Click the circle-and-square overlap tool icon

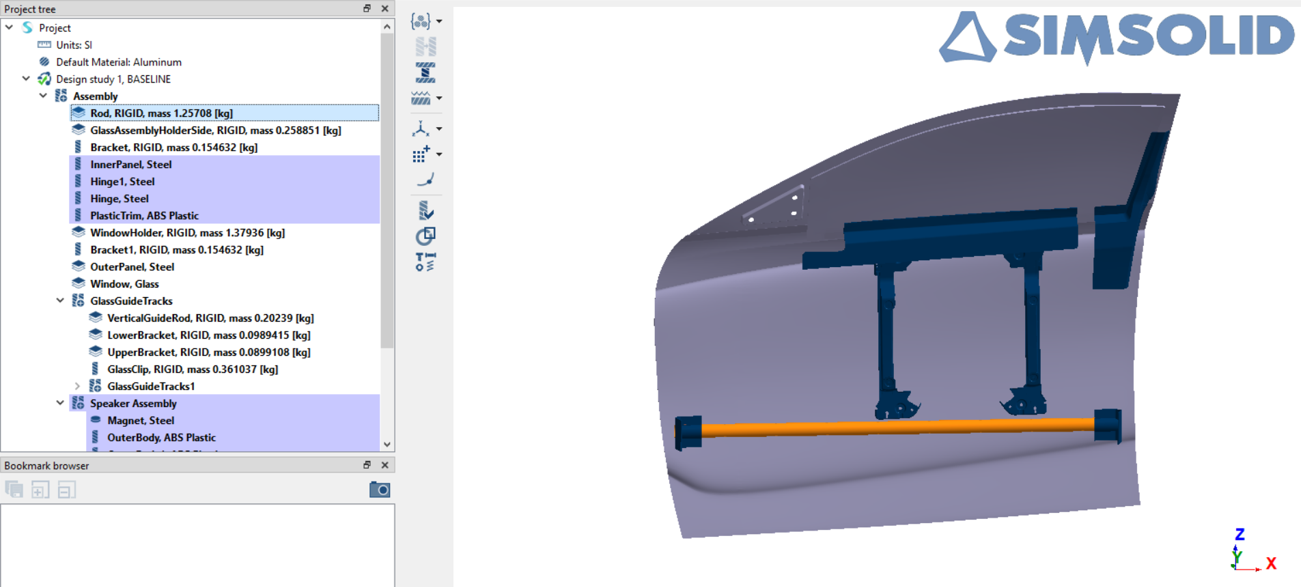(x=425, y=236)
